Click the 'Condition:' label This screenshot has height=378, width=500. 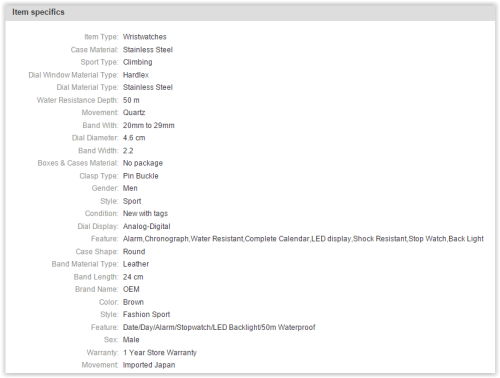pos(102,214)
